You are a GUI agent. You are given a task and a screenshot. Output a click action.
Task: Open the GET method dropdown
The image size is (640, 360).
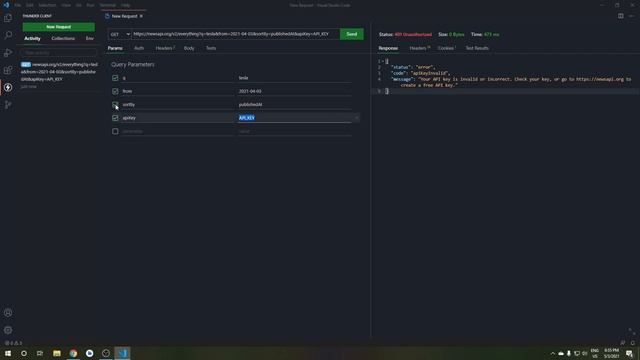(120, 34)
